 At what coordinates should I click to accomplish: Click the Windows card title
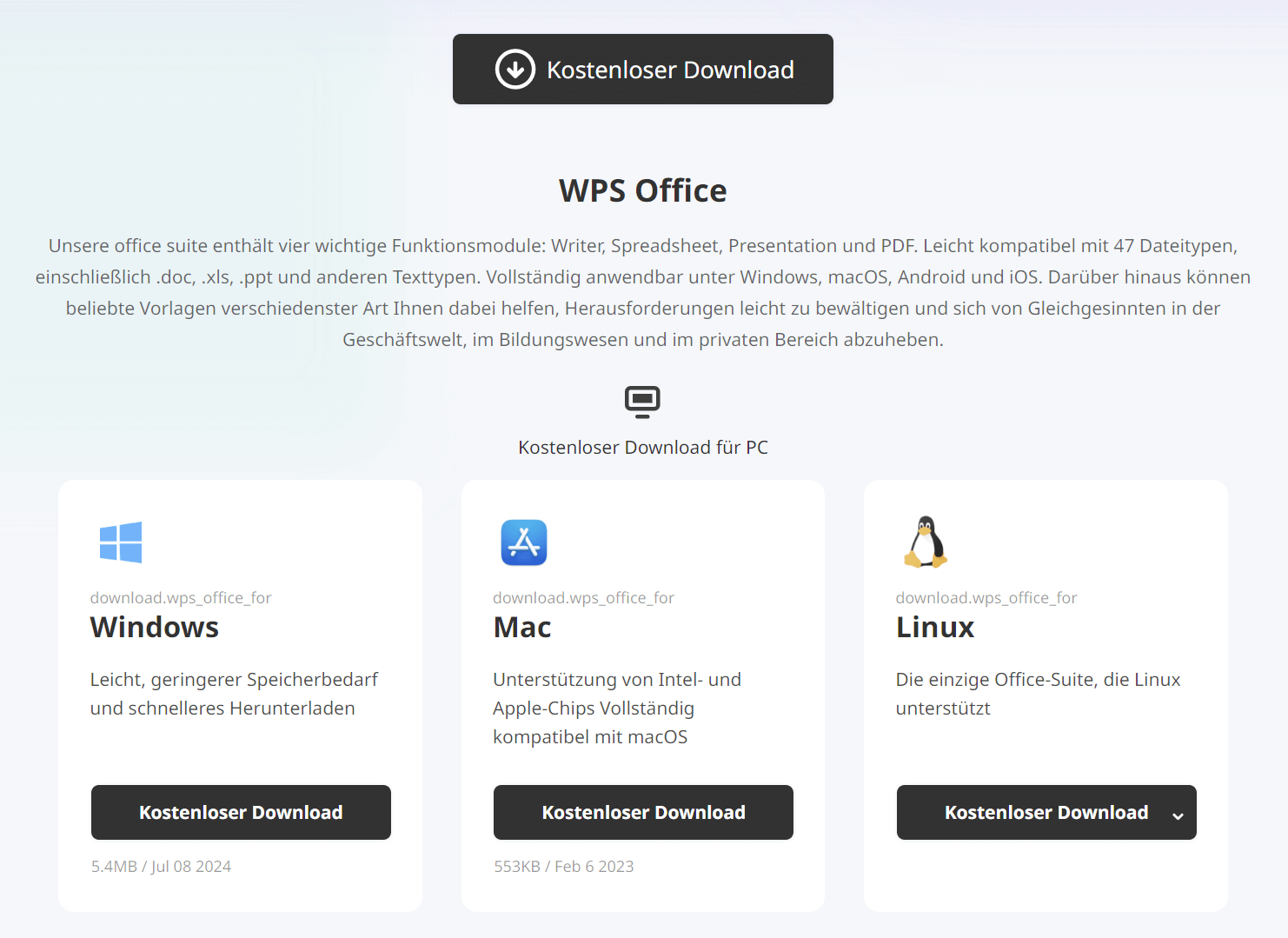click(155, 627)
